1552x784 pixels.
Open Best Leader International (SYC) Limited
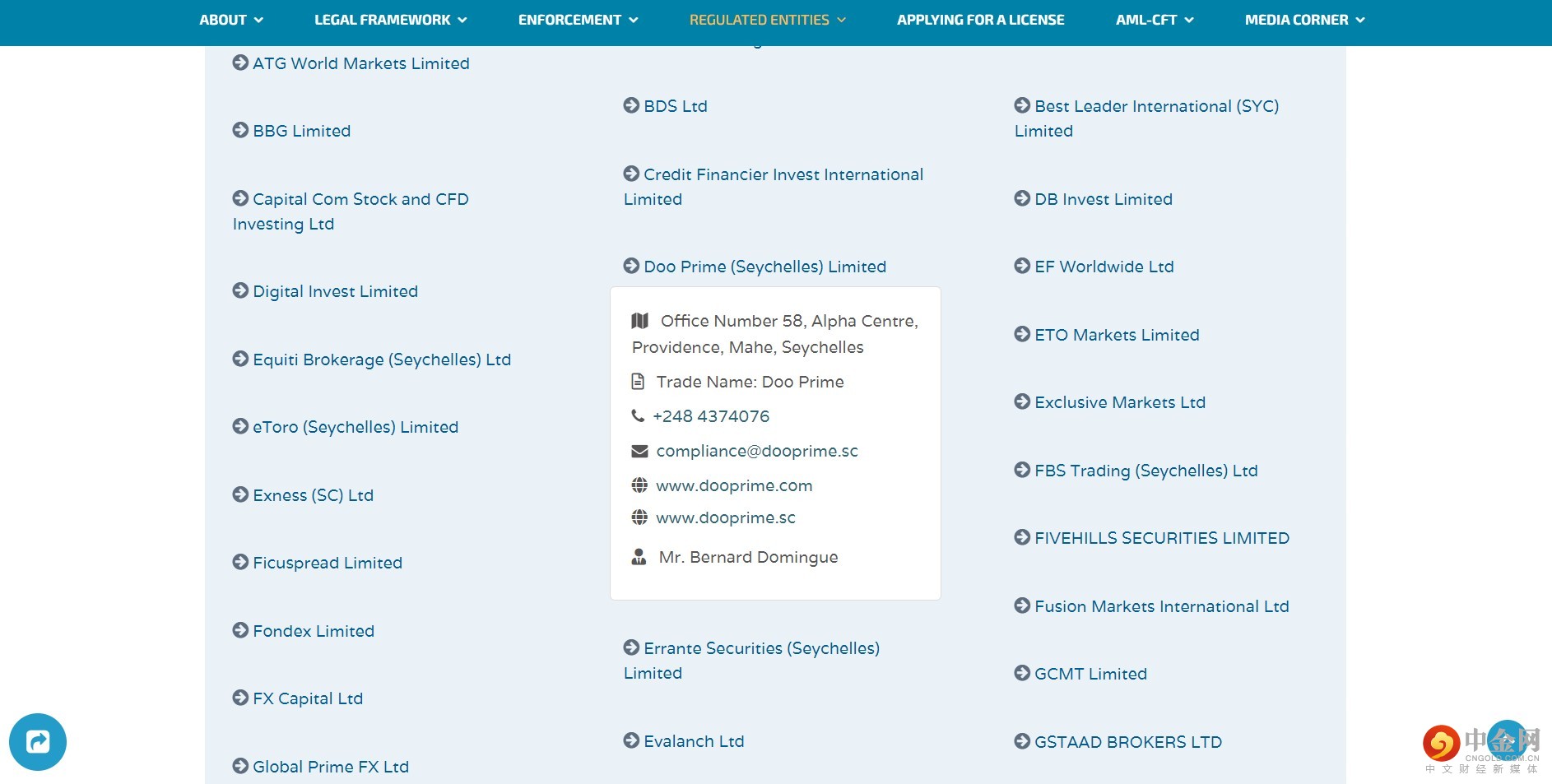[x=1147, y=118]
